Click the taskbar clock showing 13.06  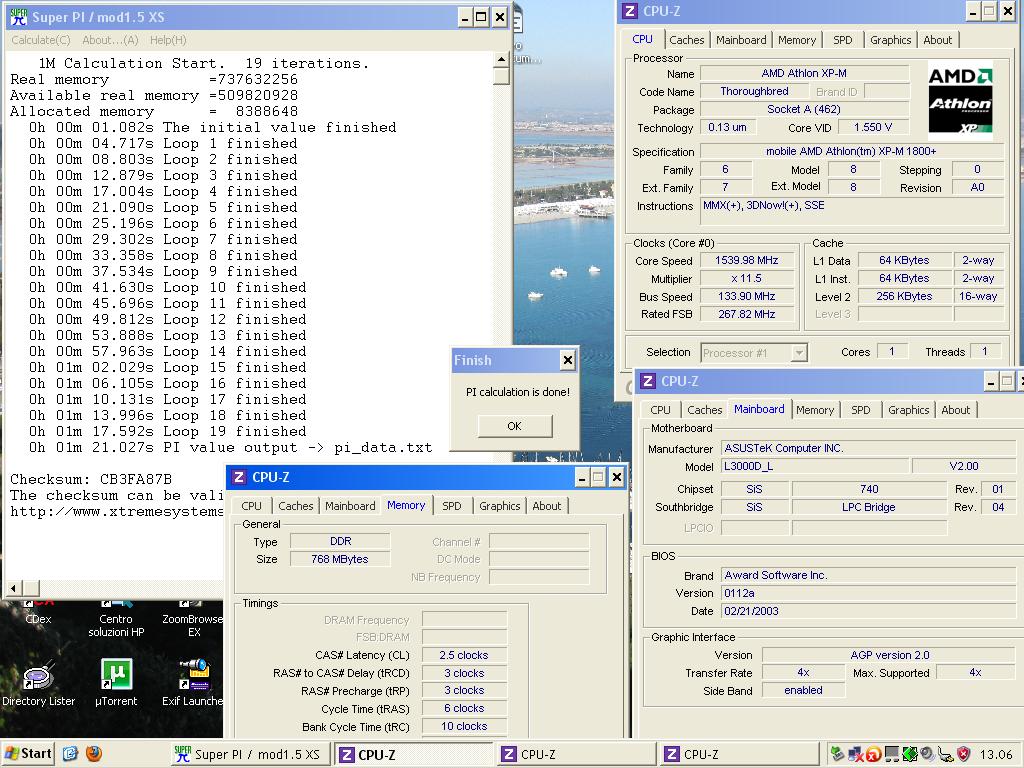(996, 755)
